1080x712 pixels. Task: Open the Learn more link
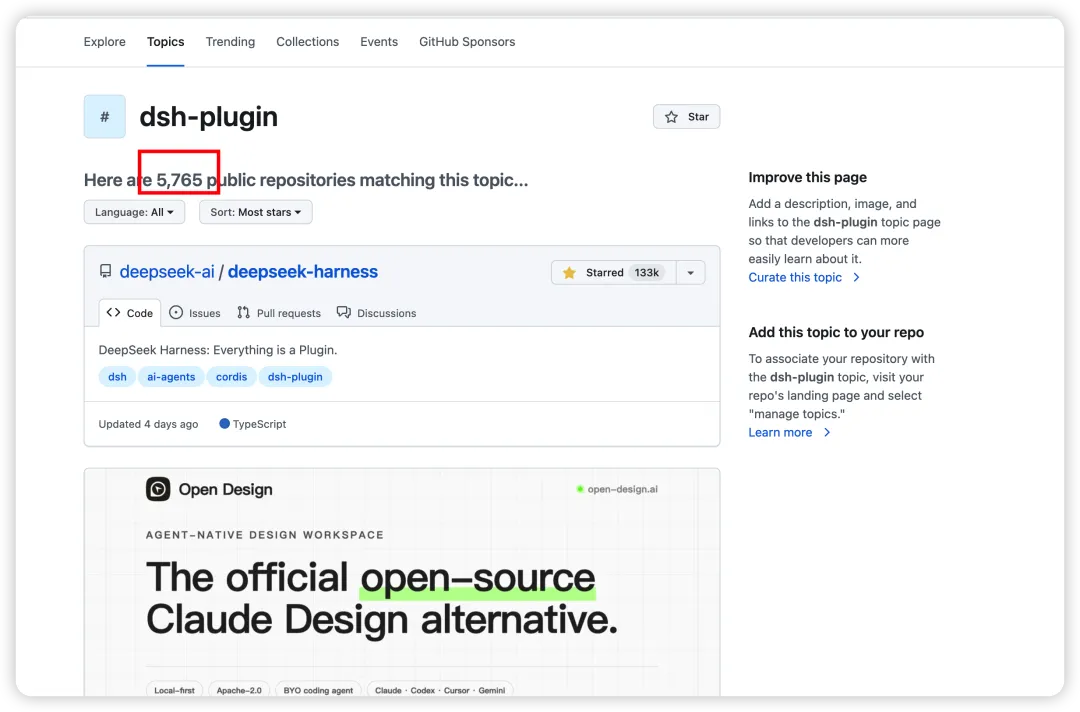pyautogui.click(x=789, y=432)
